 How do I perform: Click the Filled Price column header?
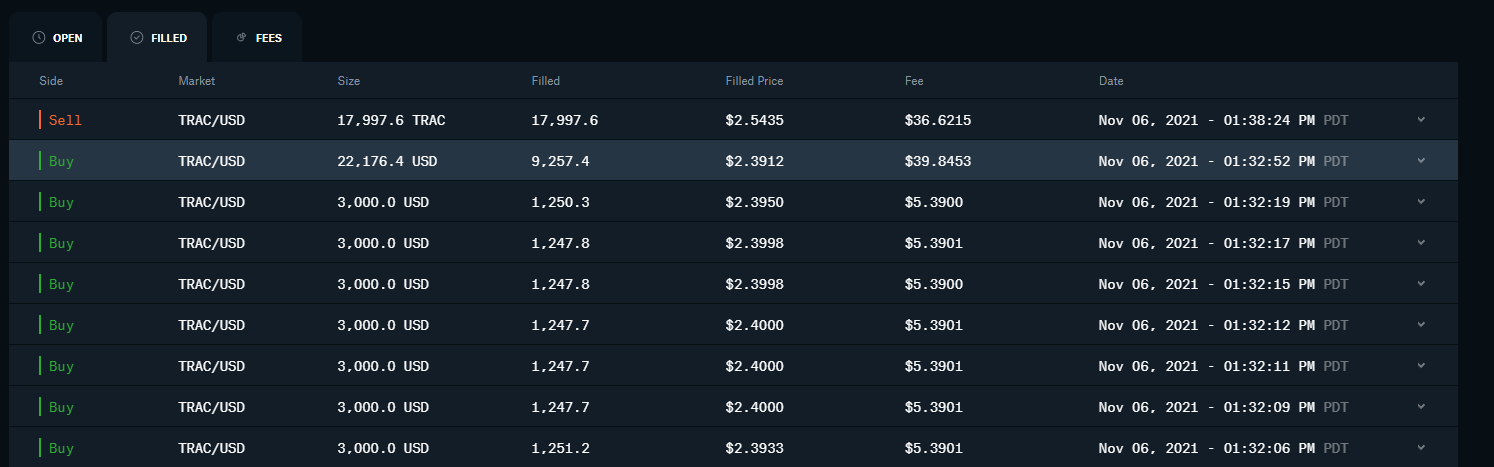pyautogui.click(x=754, y=81)
